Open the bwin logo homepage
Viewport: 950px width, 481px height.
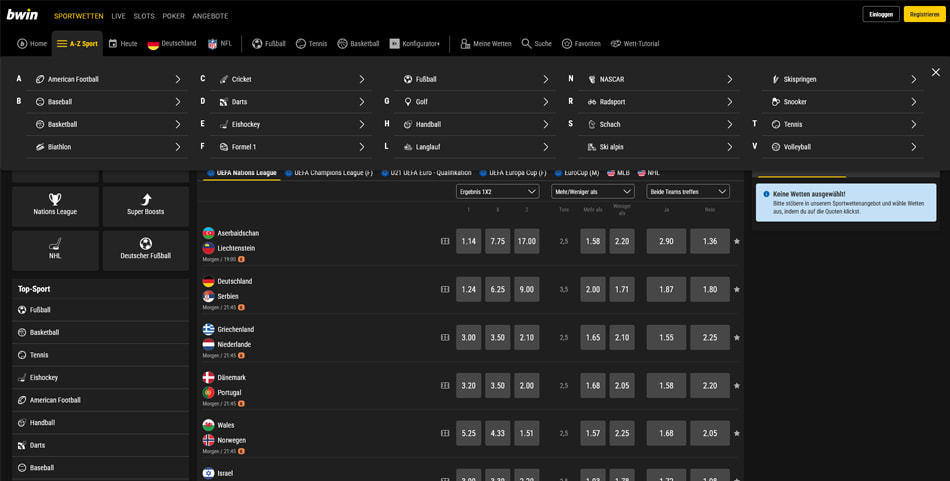22,15
